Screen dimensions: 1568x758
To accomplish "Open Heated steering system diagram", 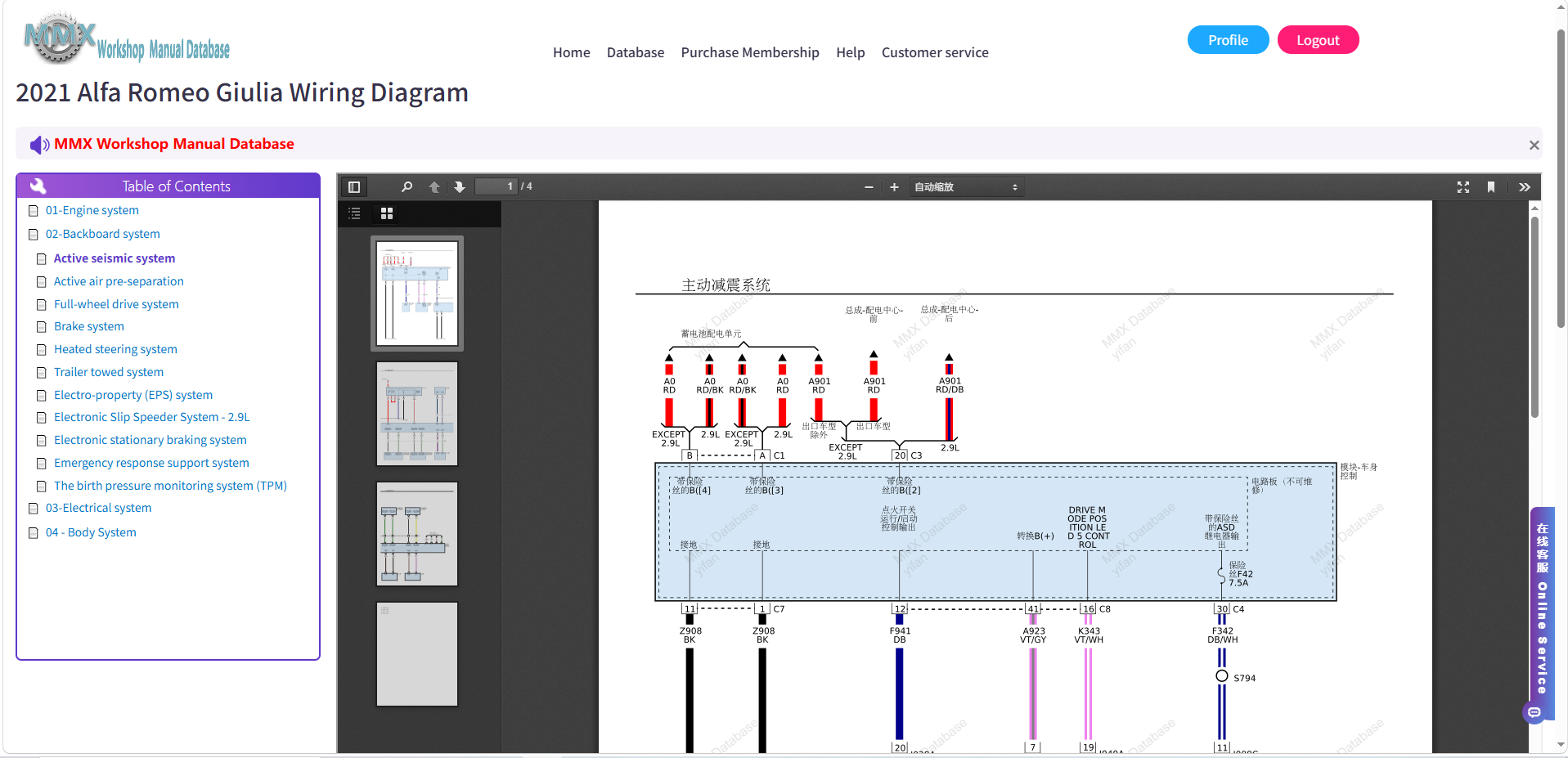I will [115, 349].
